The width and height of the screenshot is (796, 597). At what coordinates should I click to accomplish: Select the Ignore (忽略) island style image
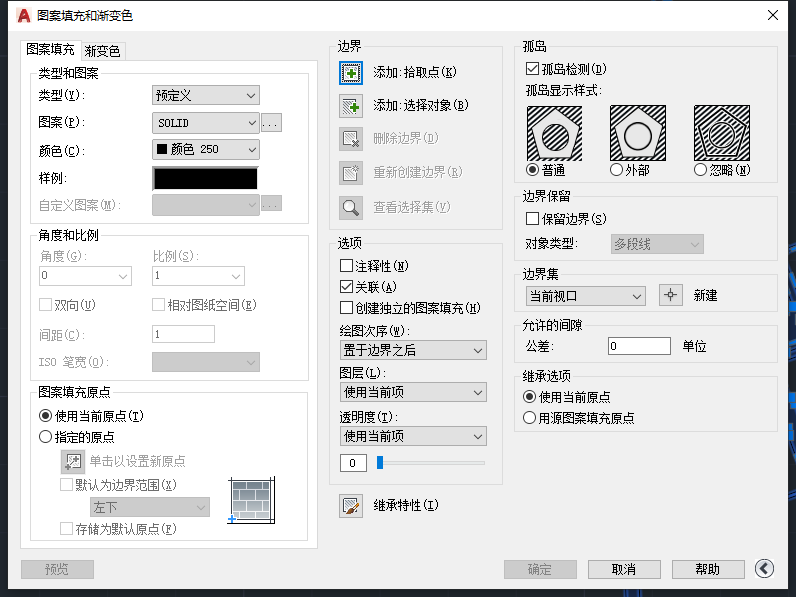pos(721,133)
